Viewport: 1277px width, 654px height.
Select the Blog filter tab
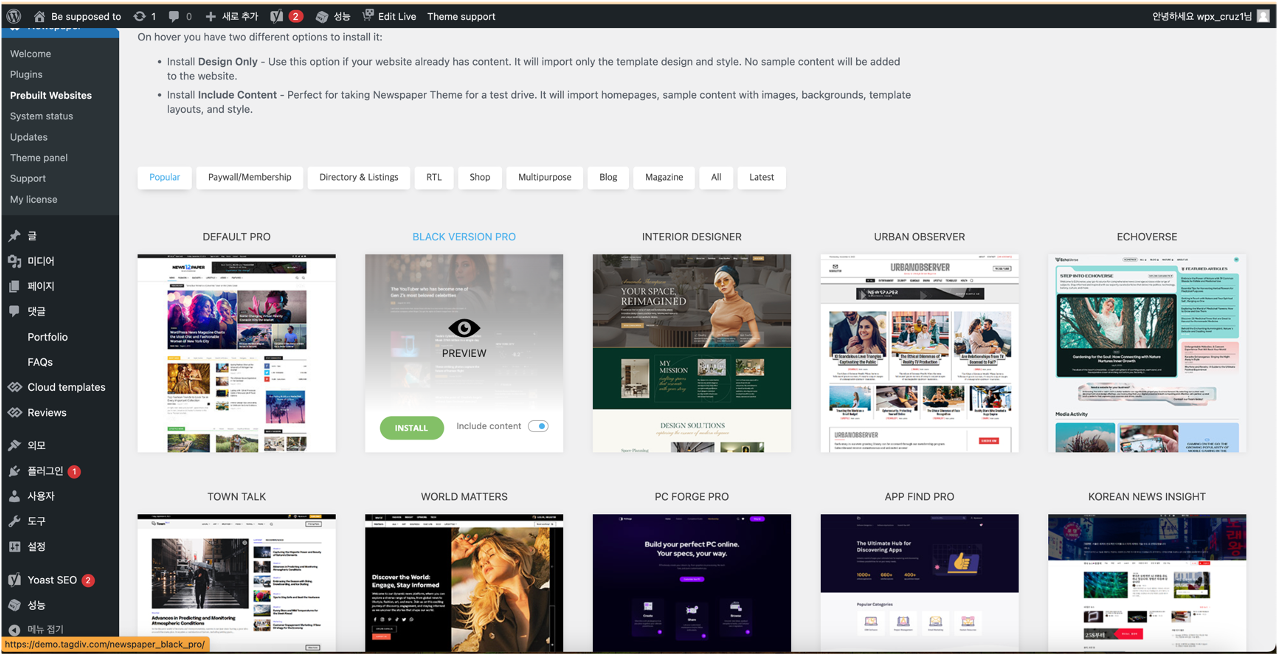tap(608, 177)
